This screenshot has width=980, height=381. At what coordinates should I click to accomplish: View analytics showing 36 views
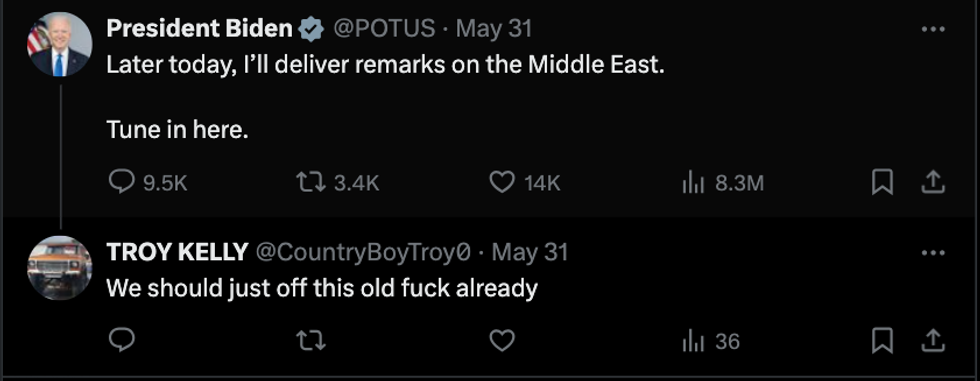pyautogui.click(x=711, y=342)
